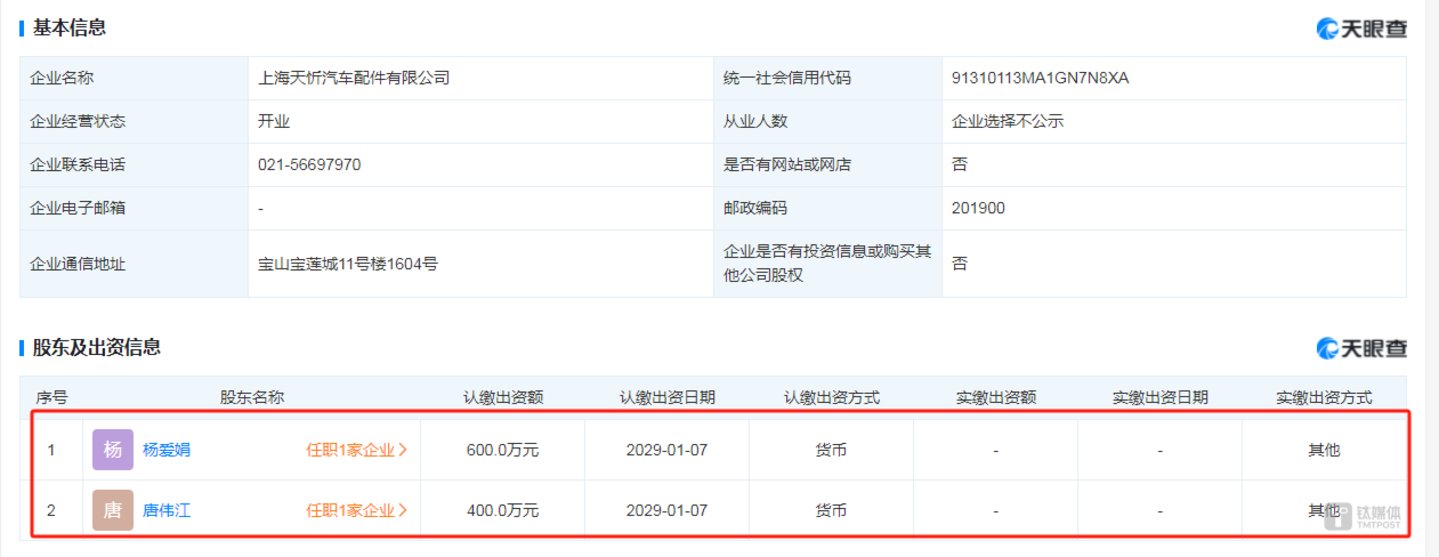1439x557 pixels.
Task: Click the purple 杨 avatar icon
Action: point(112,450)
